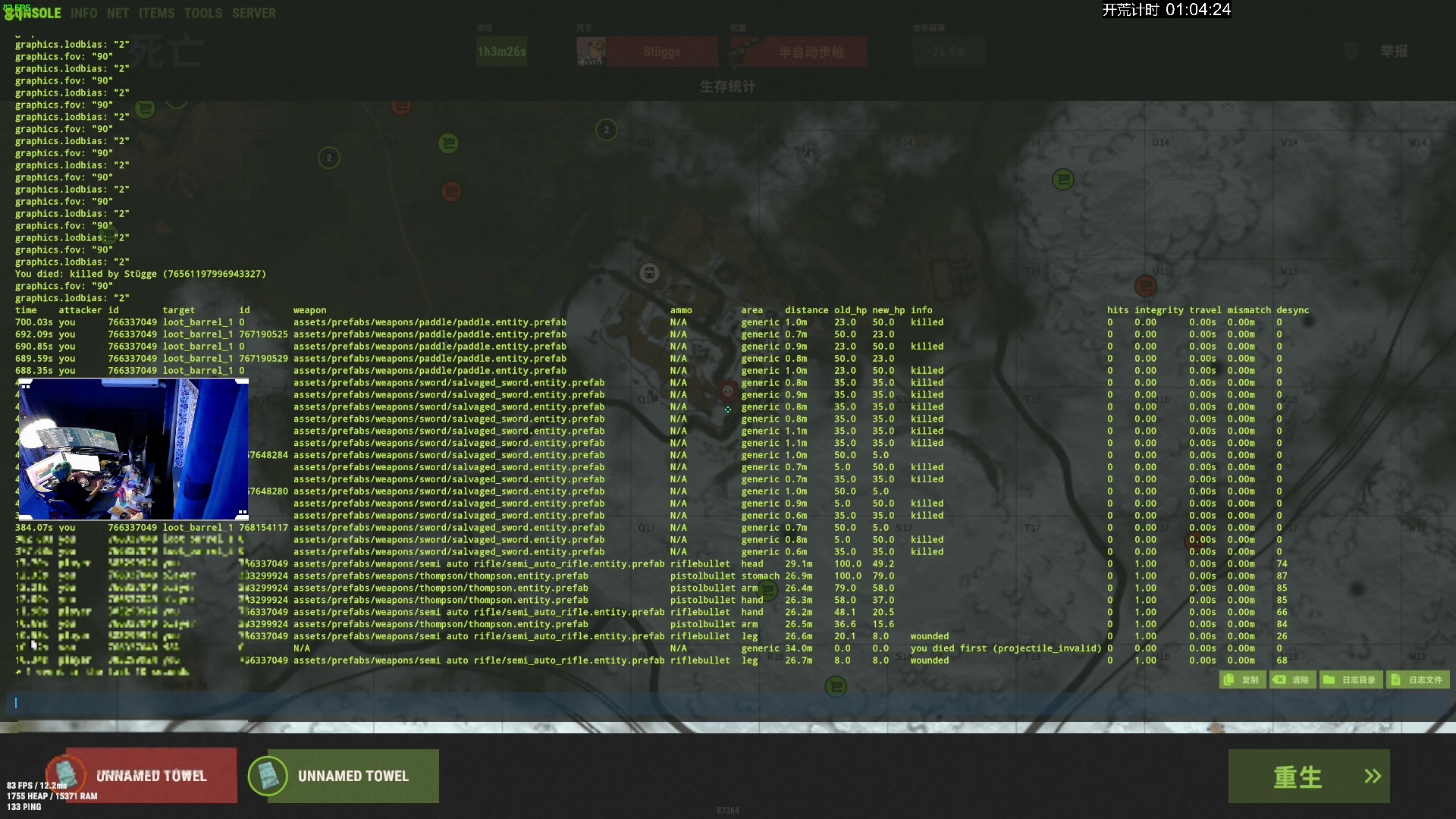Open the ITEMS tab
Screen dimensions: 1456x819
click(x=156, y=13)
